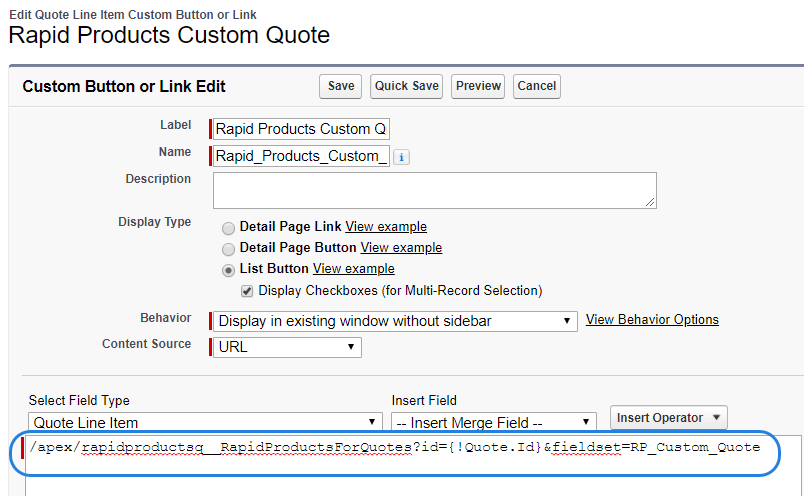Focus the Label input field
Viewport: 804px width, 496px height.
pos(301,129)
